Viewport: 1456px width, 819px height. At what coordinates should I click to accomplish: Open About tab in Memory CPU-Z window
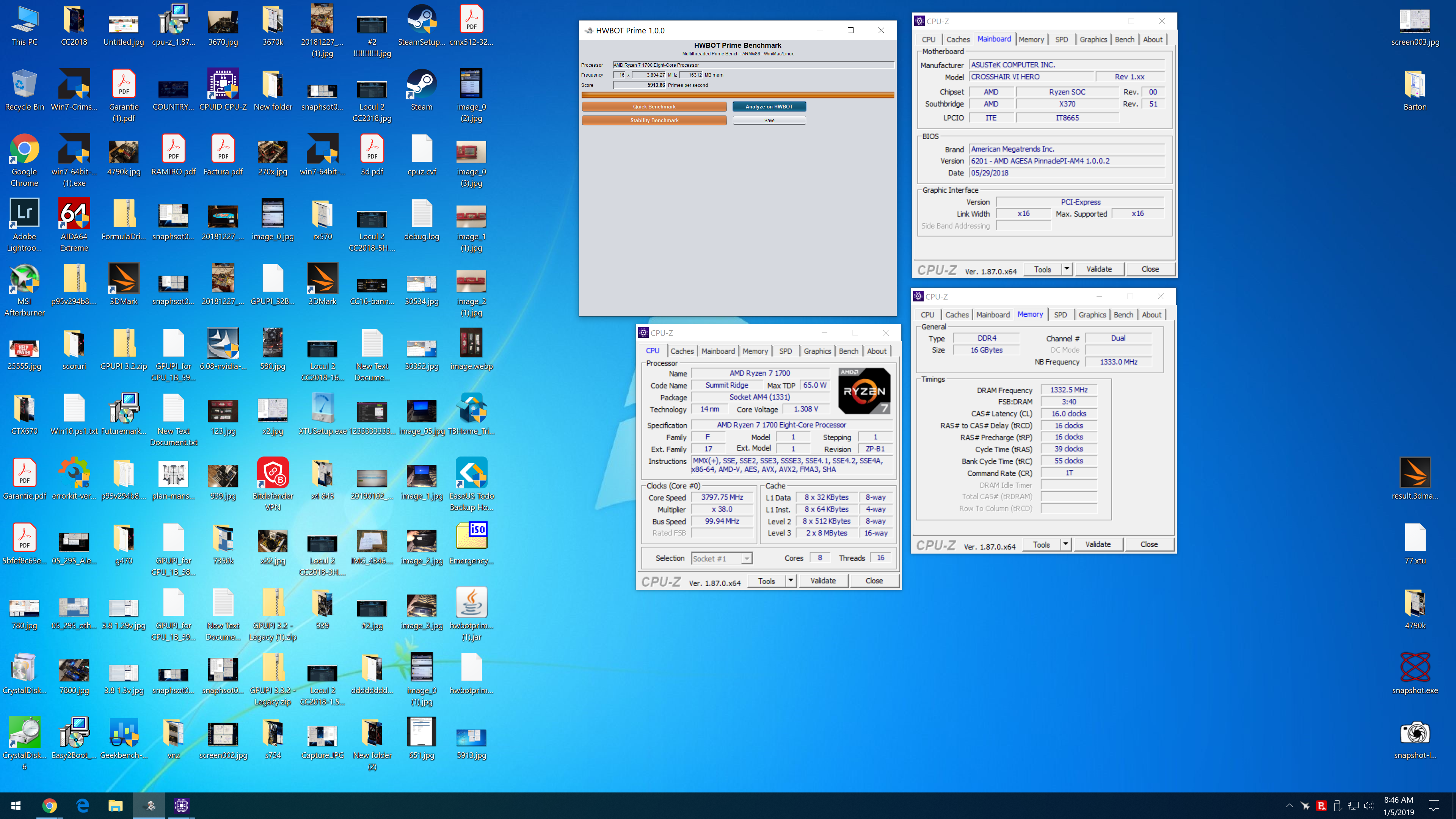pyautogui.click(x=1151, y=314)
